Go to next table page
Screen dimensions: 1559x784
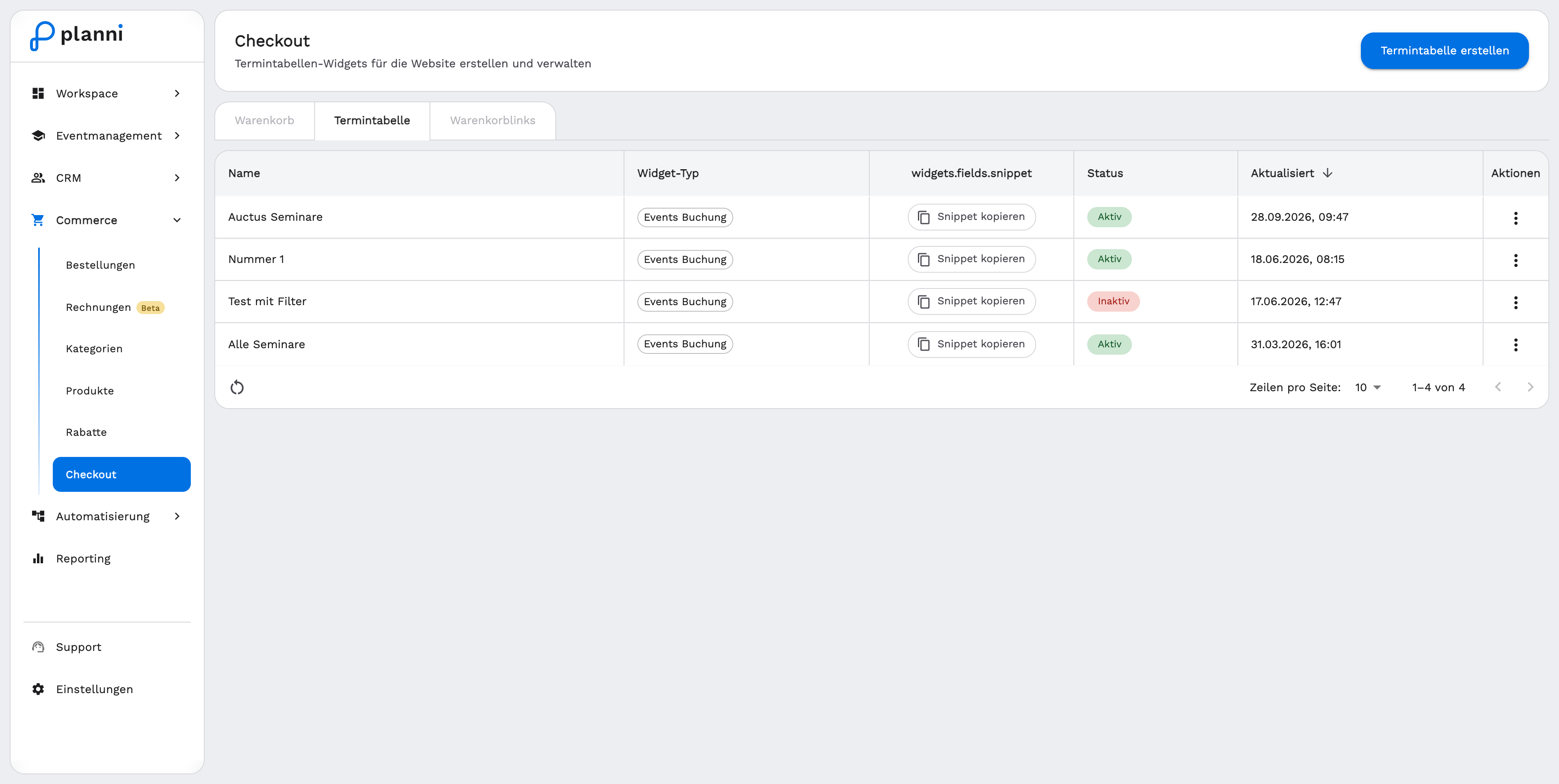point(1530,387)
